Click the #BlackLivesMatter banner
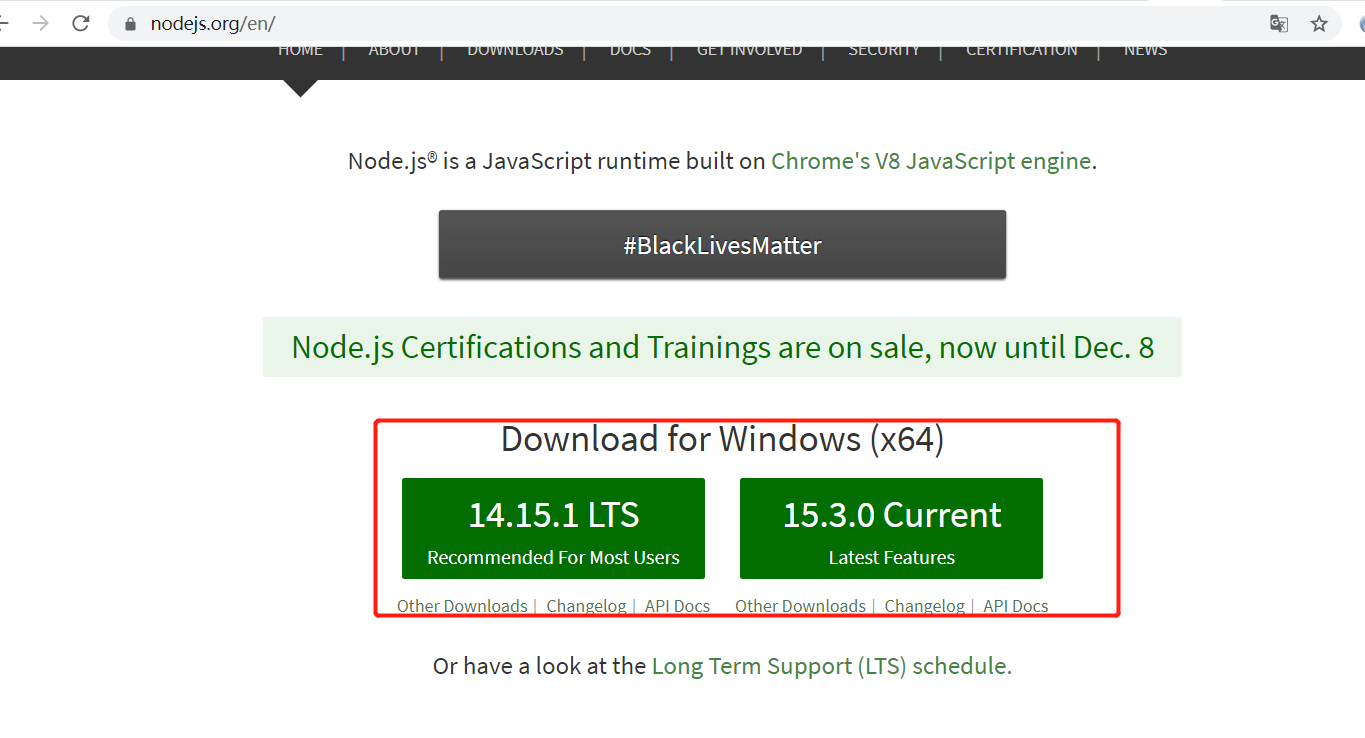The height and width of the screenshot is (738, 1365). 722,244
